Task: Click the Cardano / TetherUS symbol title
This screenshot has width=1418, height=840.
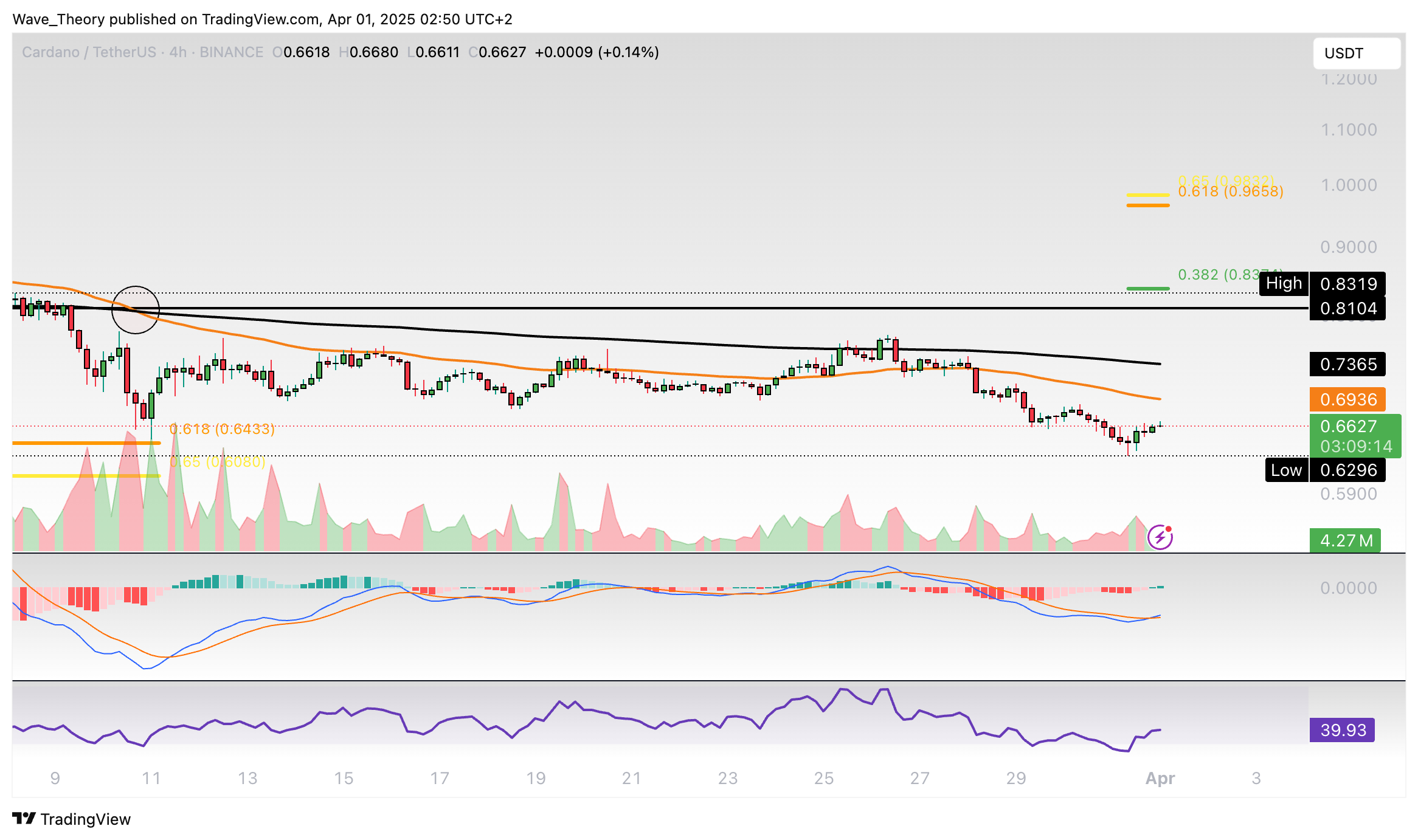Action: pyautogui.click(x=89, y=52)
